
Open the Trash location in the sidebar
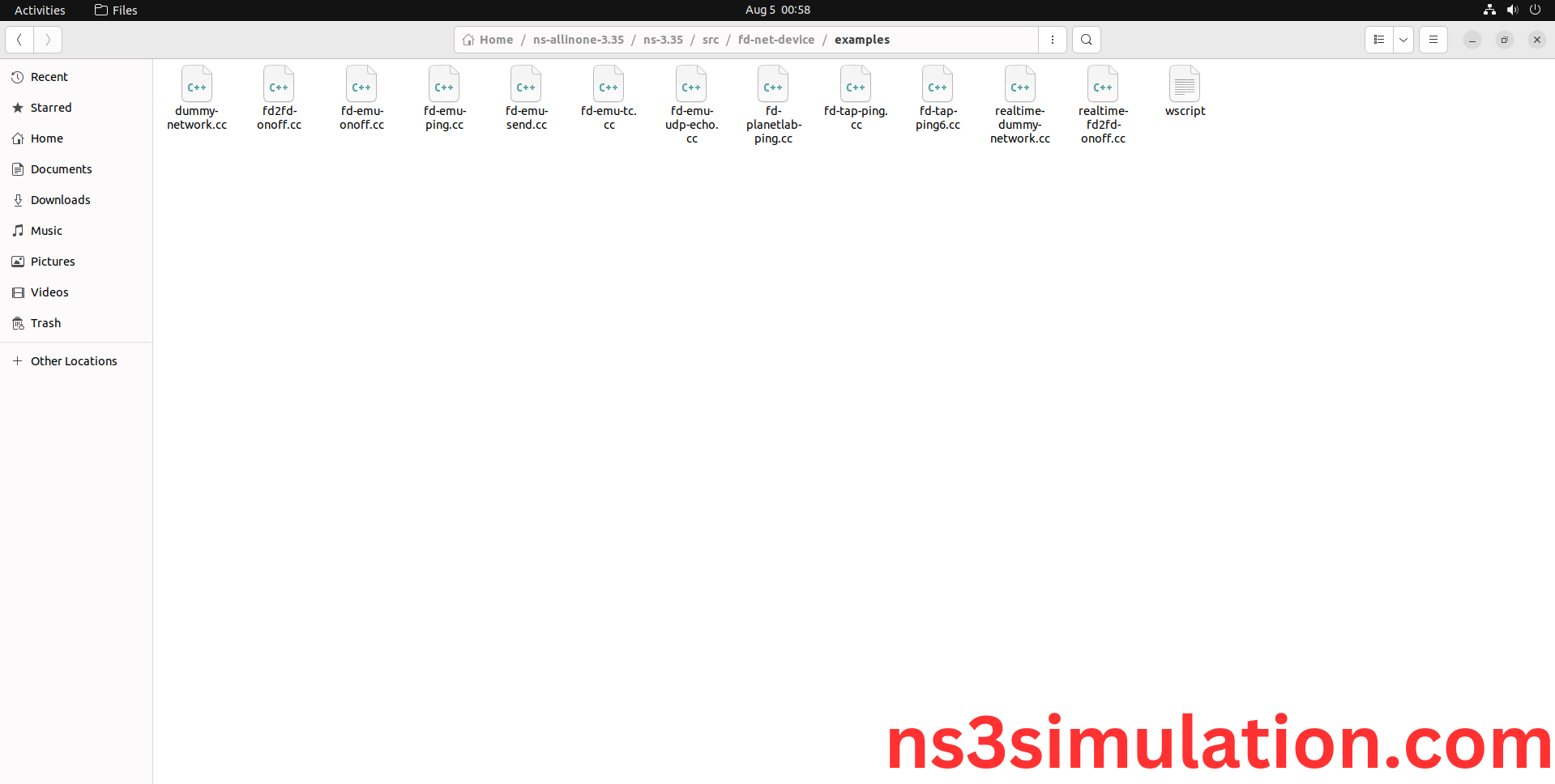coord(45,323)
